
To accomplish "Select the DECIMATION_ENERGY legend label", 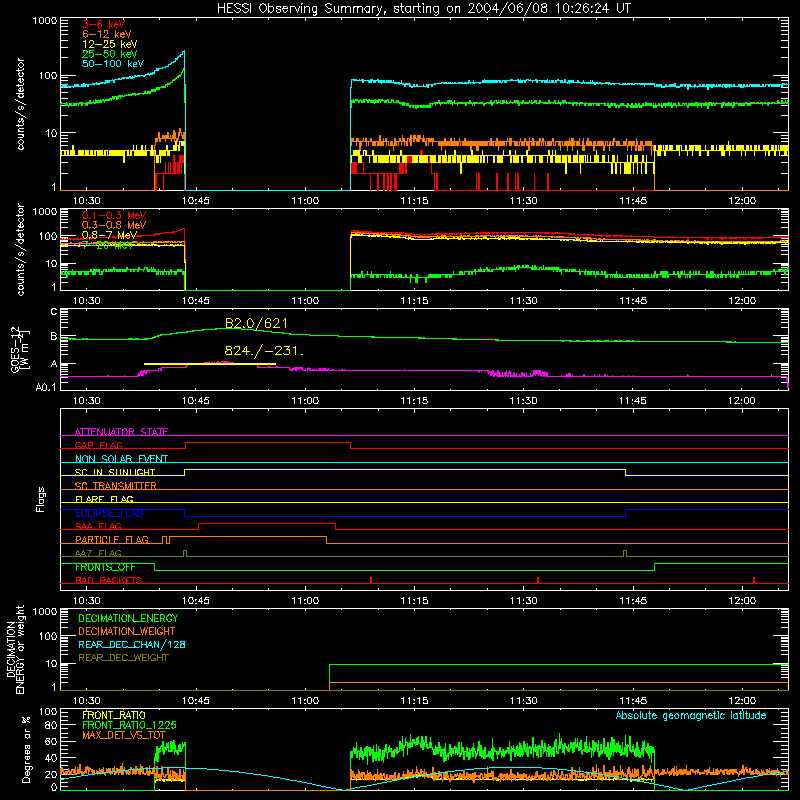I will point(128,618).
